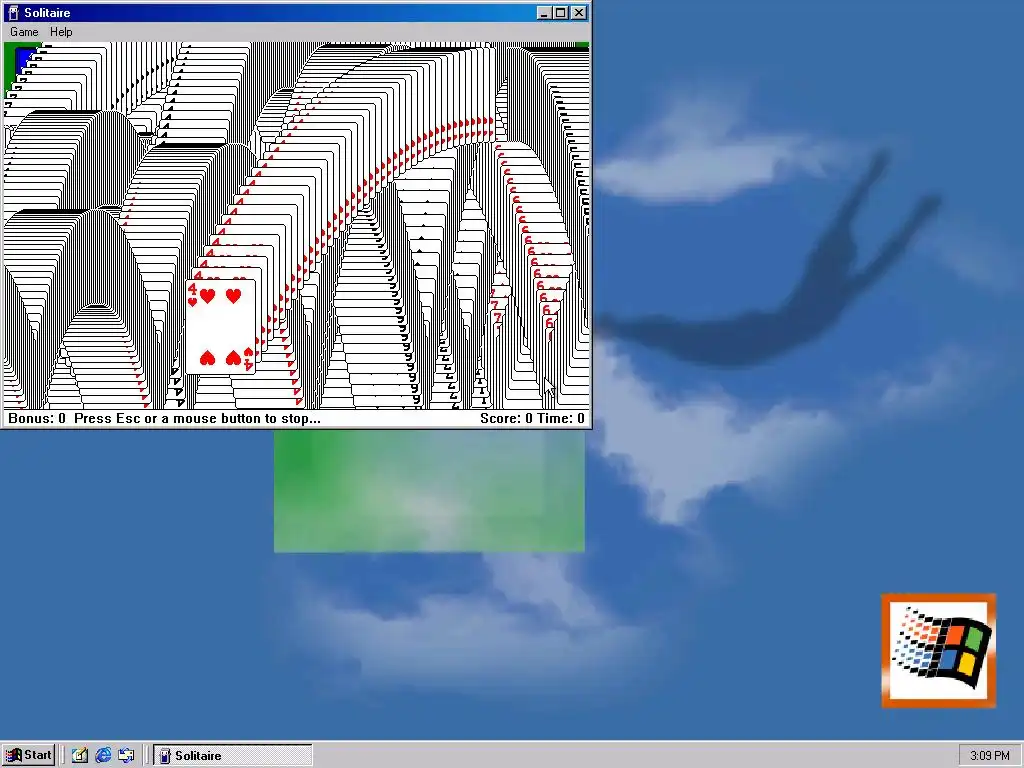Click the 4 of hearts card
This screenshot has width=1024, height=768.
[221, 327]
